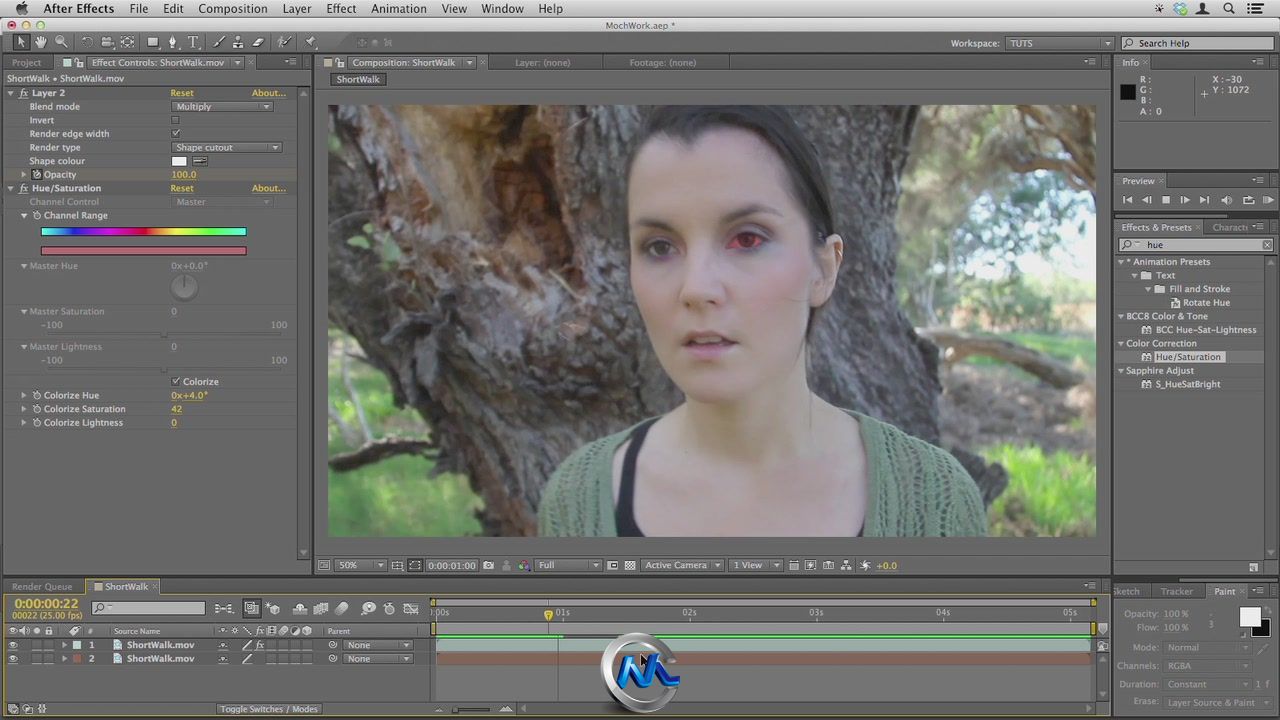Viewport: 1280px width, 720px height.
Task: Click the Draft 3D icon in the timeline
Action: [274, 608]
